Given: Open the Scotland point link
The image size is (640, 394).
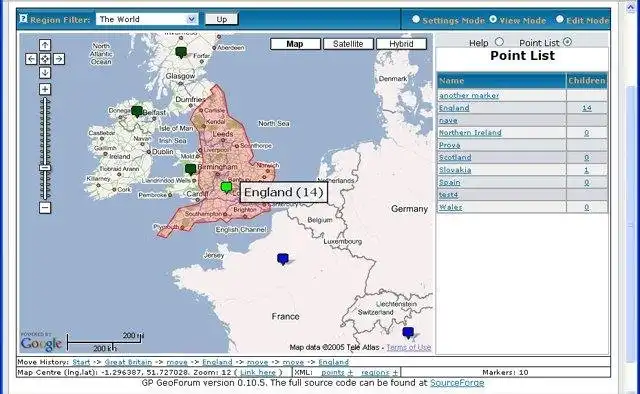Looking at the screenshot, I should [x=455, y=157].
